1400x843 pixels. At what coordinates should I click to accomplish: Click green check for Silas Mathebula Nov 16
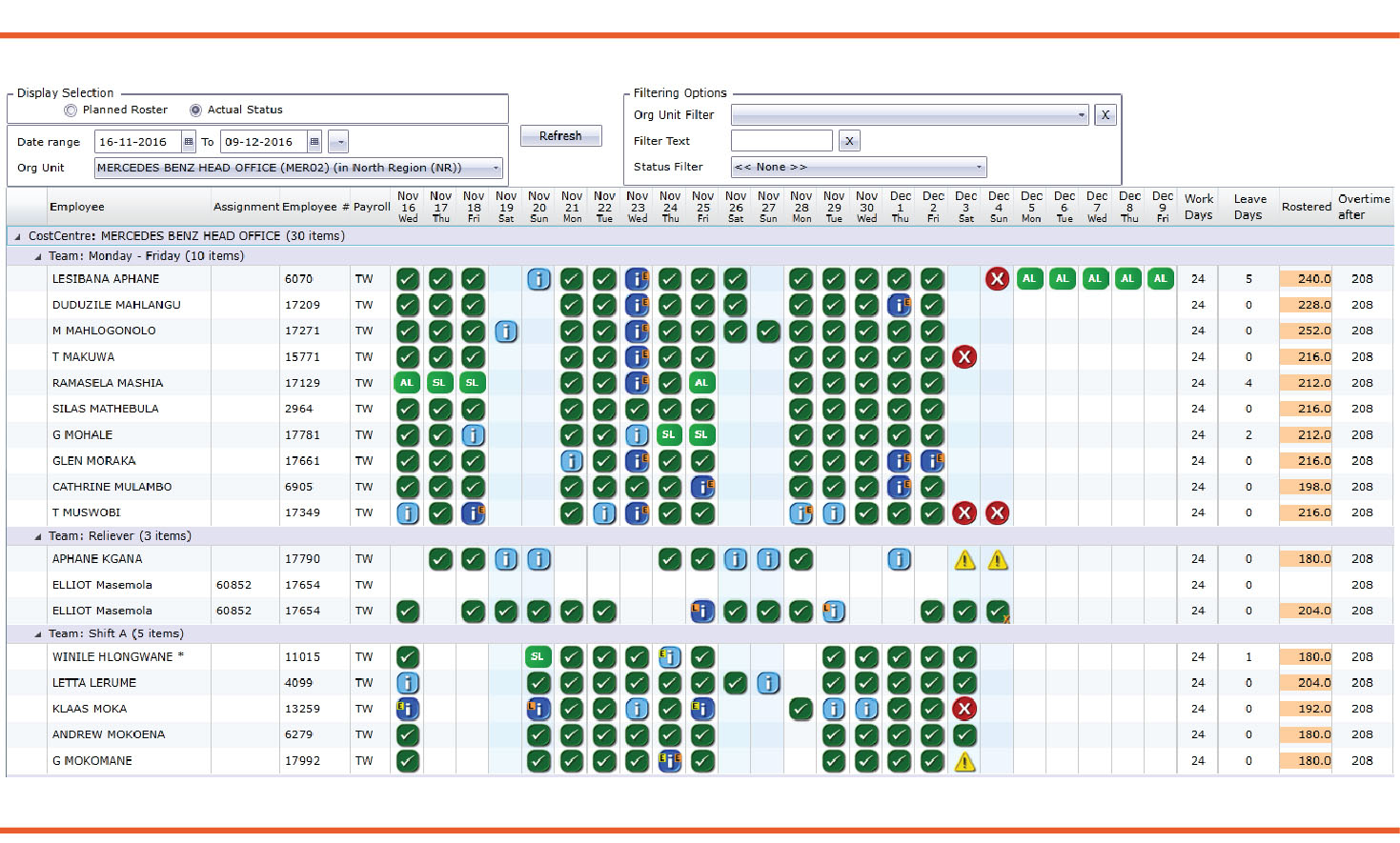(x=407, y=409)
